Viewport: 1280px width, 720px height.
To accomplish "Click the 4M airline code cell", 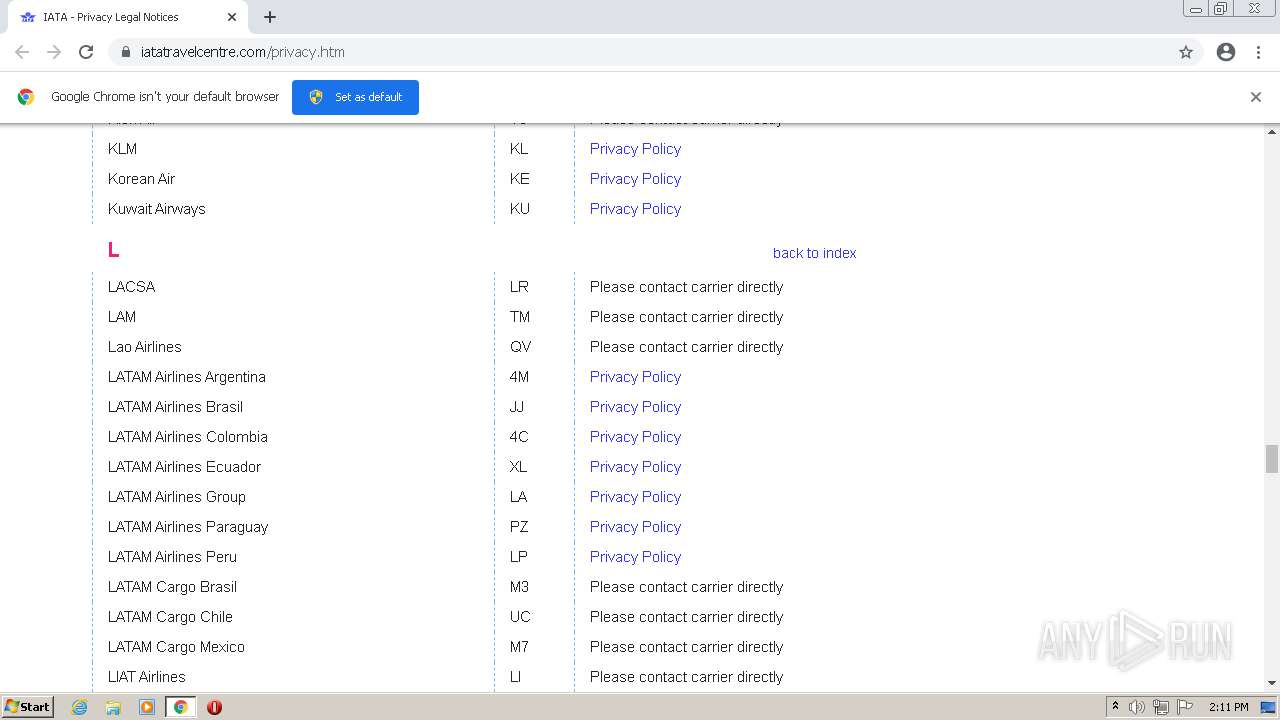I will (x=519, y=377).
